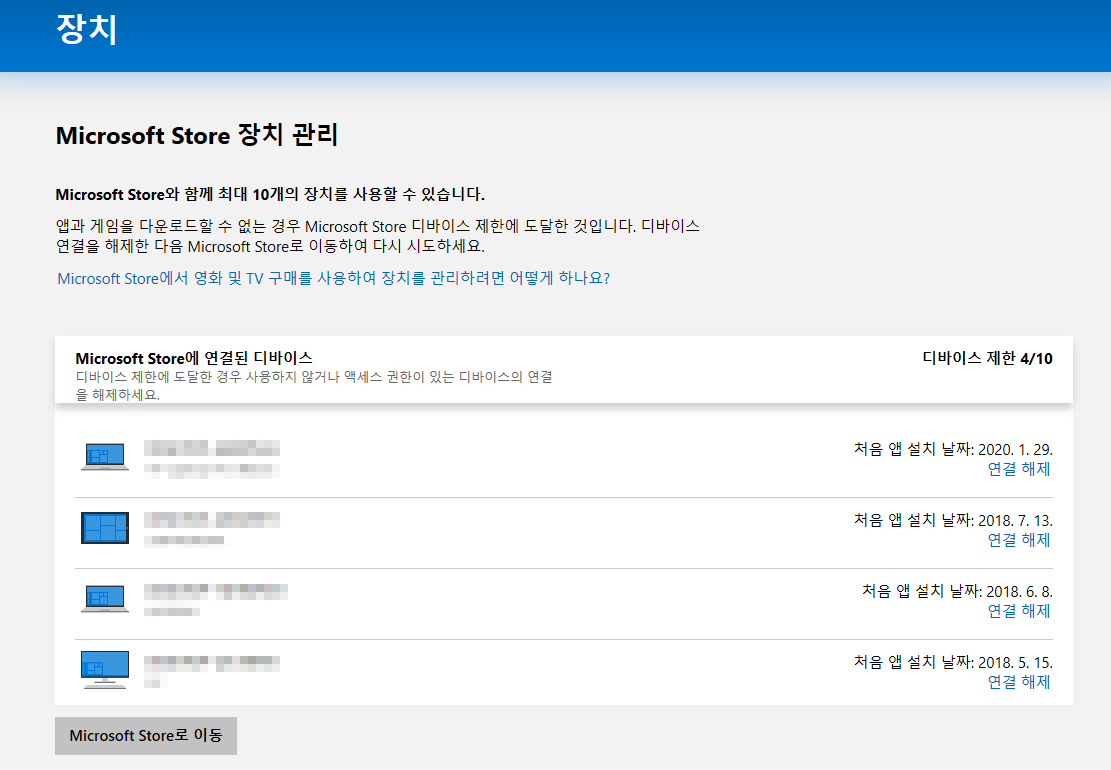1111x770 pixels.
Task: Unlink the device installed 2018. 7. 13.
Action: pos(1019,540)
